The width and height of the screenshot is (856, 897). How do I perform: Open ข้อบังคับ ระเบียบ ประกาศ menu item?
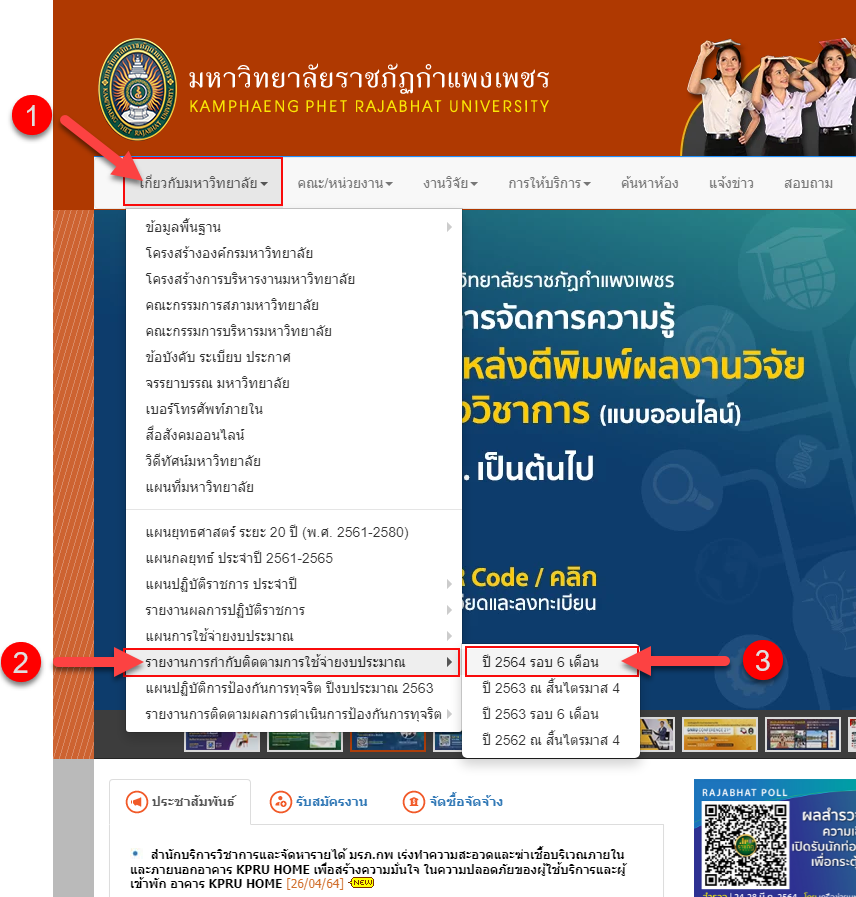point(294,357)
